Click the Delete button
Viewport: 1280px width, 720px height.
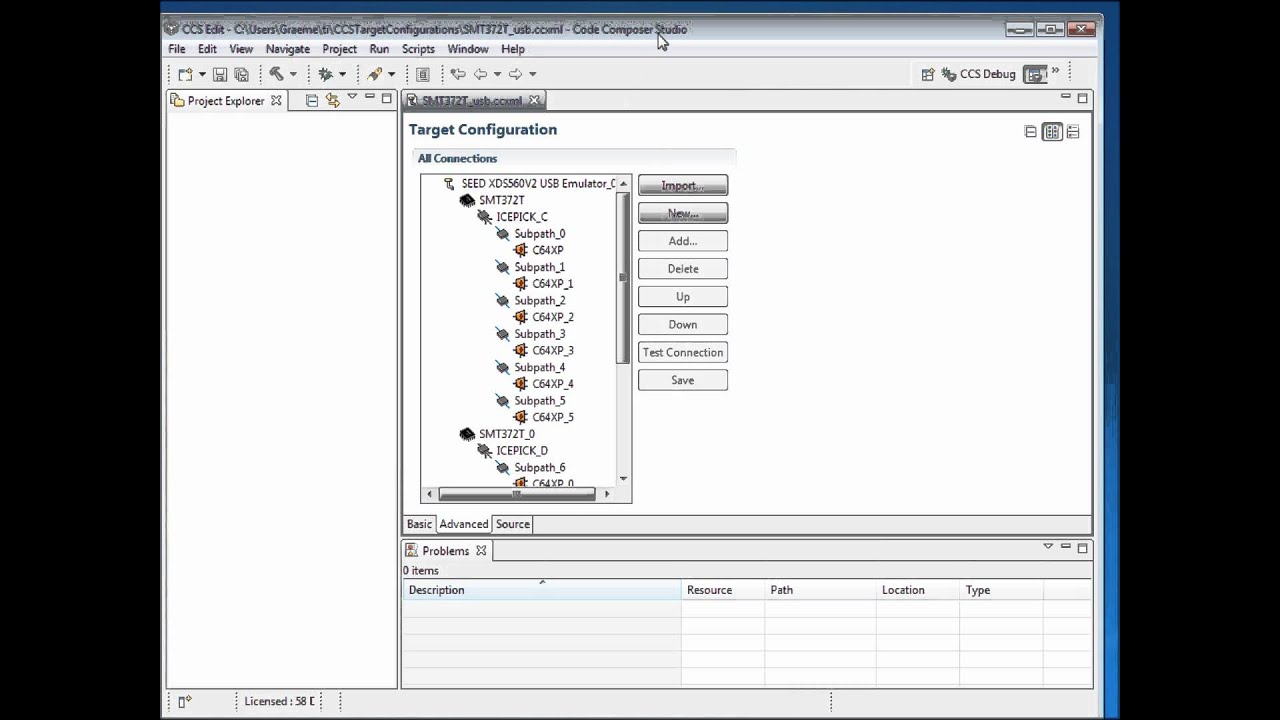683,269
